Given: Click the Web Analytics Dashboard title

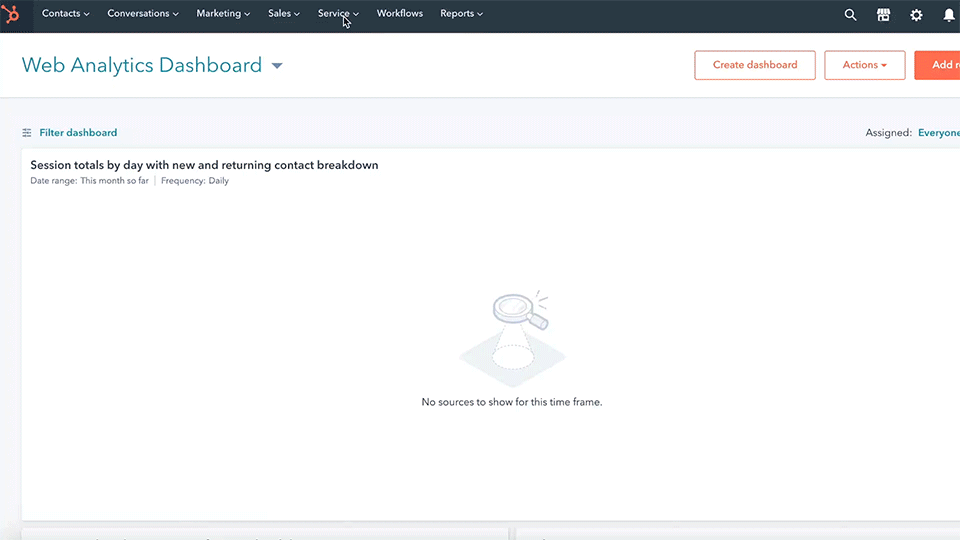Looking at the screenshot, I should coord(142,66).
